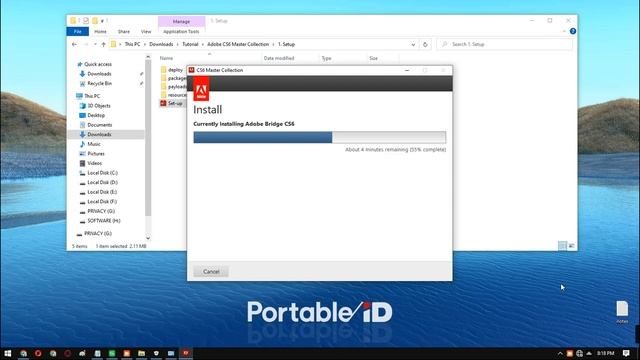The width and height of the screenshot is (640, 360).
Task: Open the Home ribbon tab in Explorer
Action: coord(100,31)
